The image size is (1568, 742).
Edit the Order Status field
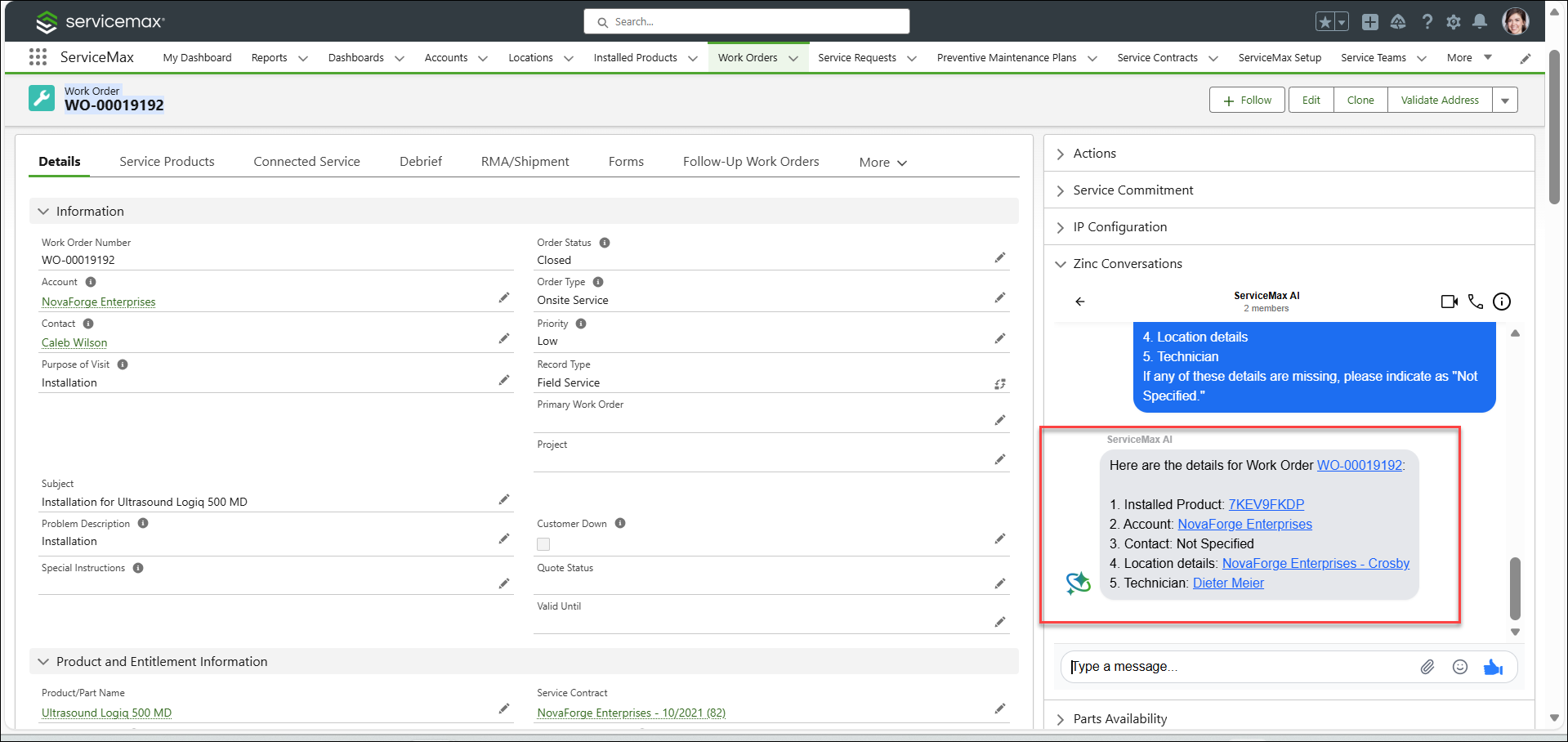(x=1000, y=258)
